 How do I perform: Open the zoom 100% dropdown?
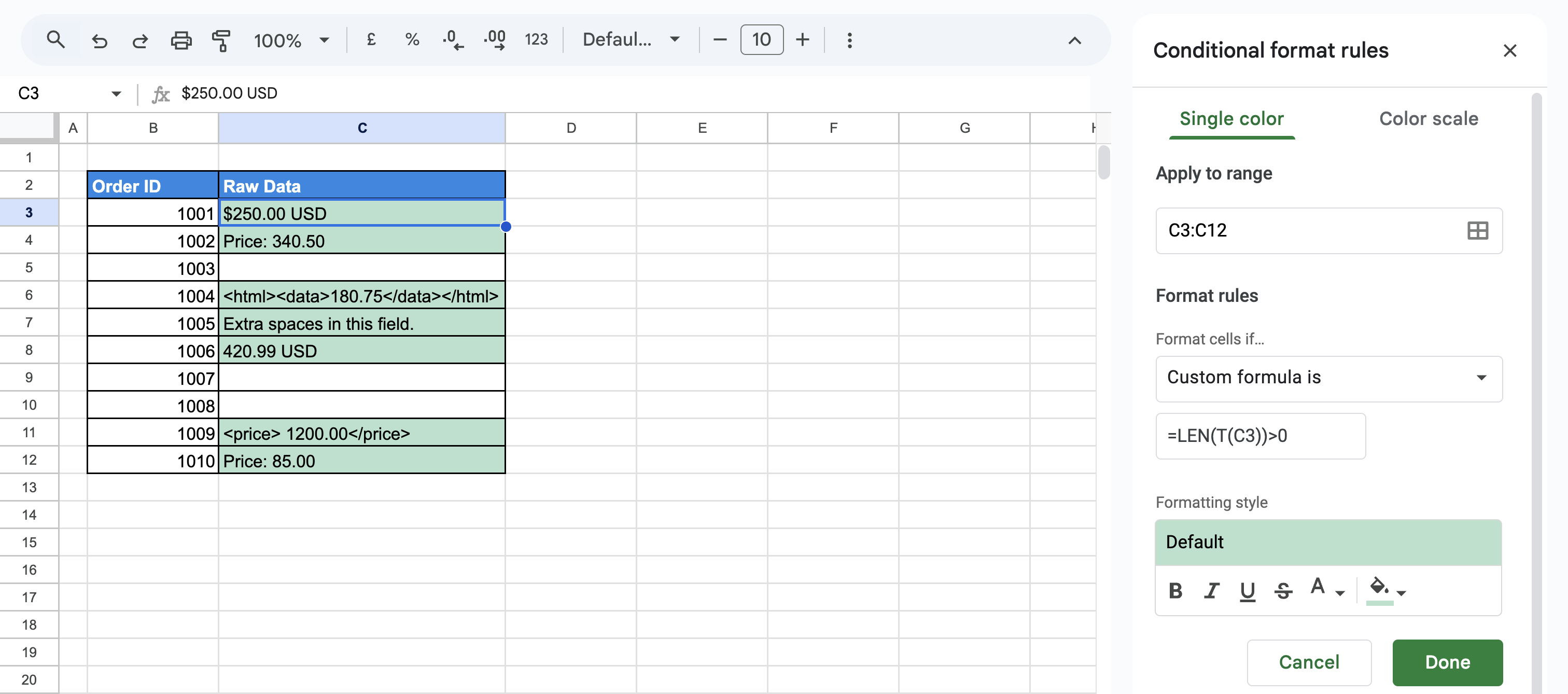(291, 40)
